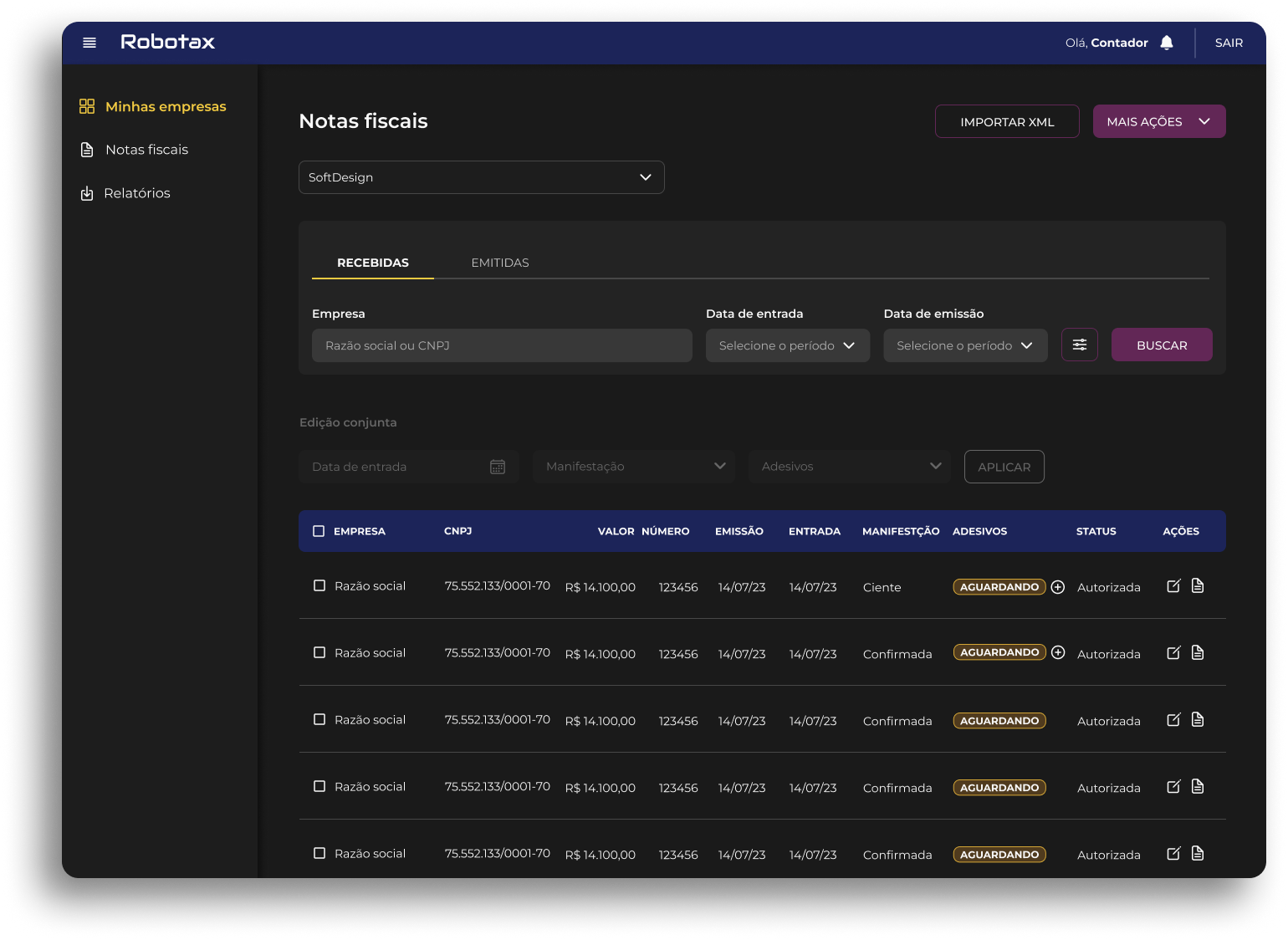Open advanced filters sliders icon beside BUSCAR
The width and height of the screenshot is (1288, 940).
point(1080,345)
